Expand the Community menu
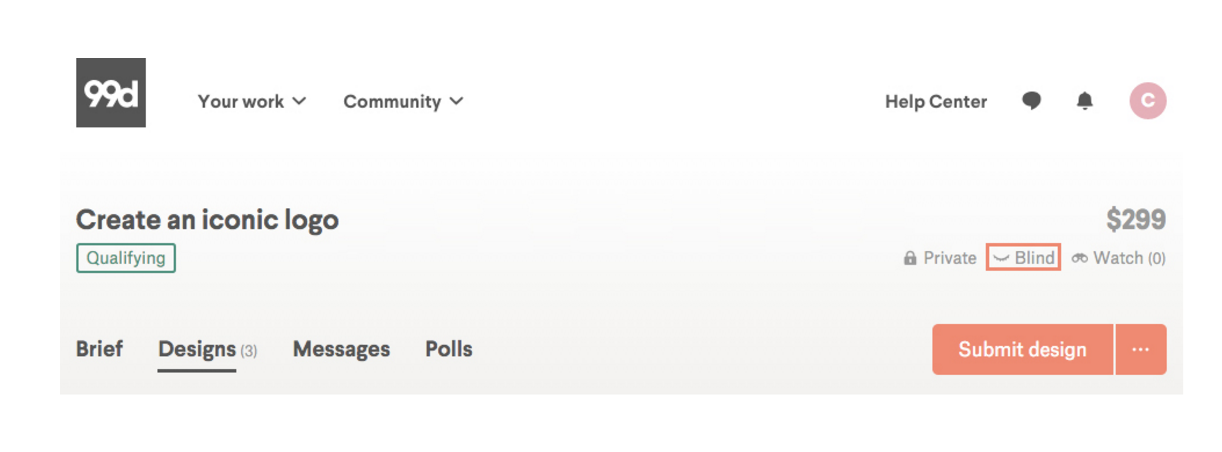Screen dimensions: 1222x452 403,101
